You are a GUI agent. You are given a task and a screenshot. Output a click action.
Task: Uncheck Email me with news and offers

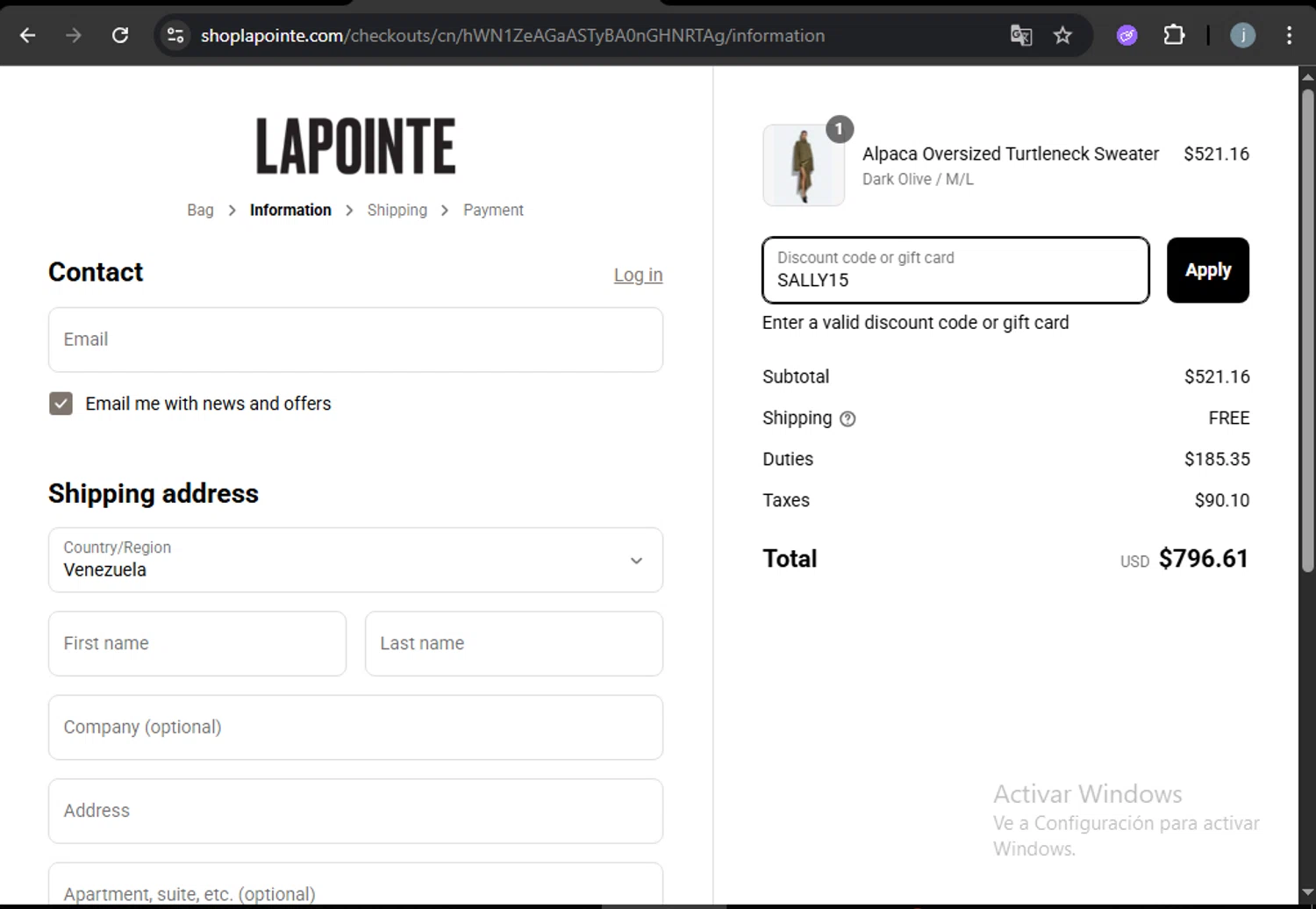[61, 404]
